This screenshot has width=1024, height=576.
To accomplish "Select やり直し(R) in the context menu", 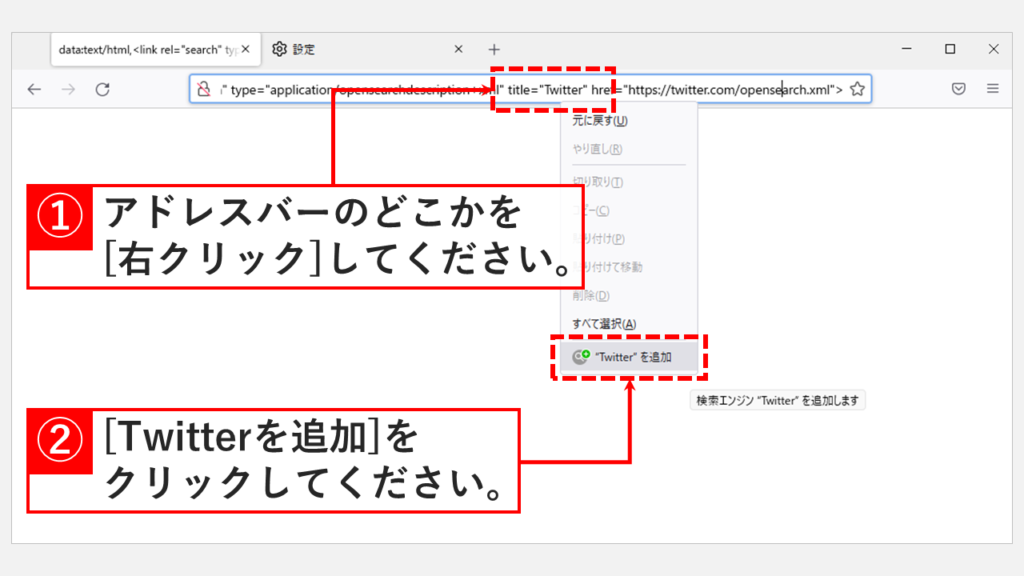I will pyautogui.click(x=597, y=149).
